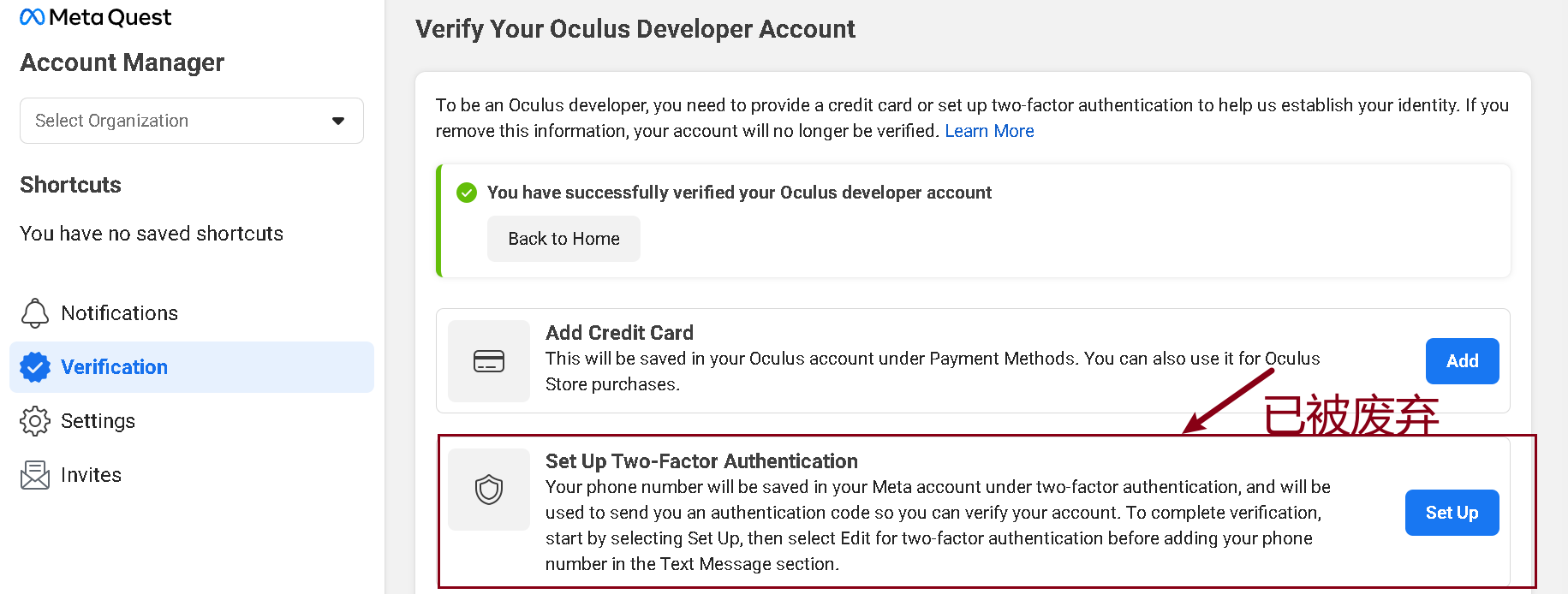Open the Select Organization dropdown

pyautogui.click(x=192, y=121)
